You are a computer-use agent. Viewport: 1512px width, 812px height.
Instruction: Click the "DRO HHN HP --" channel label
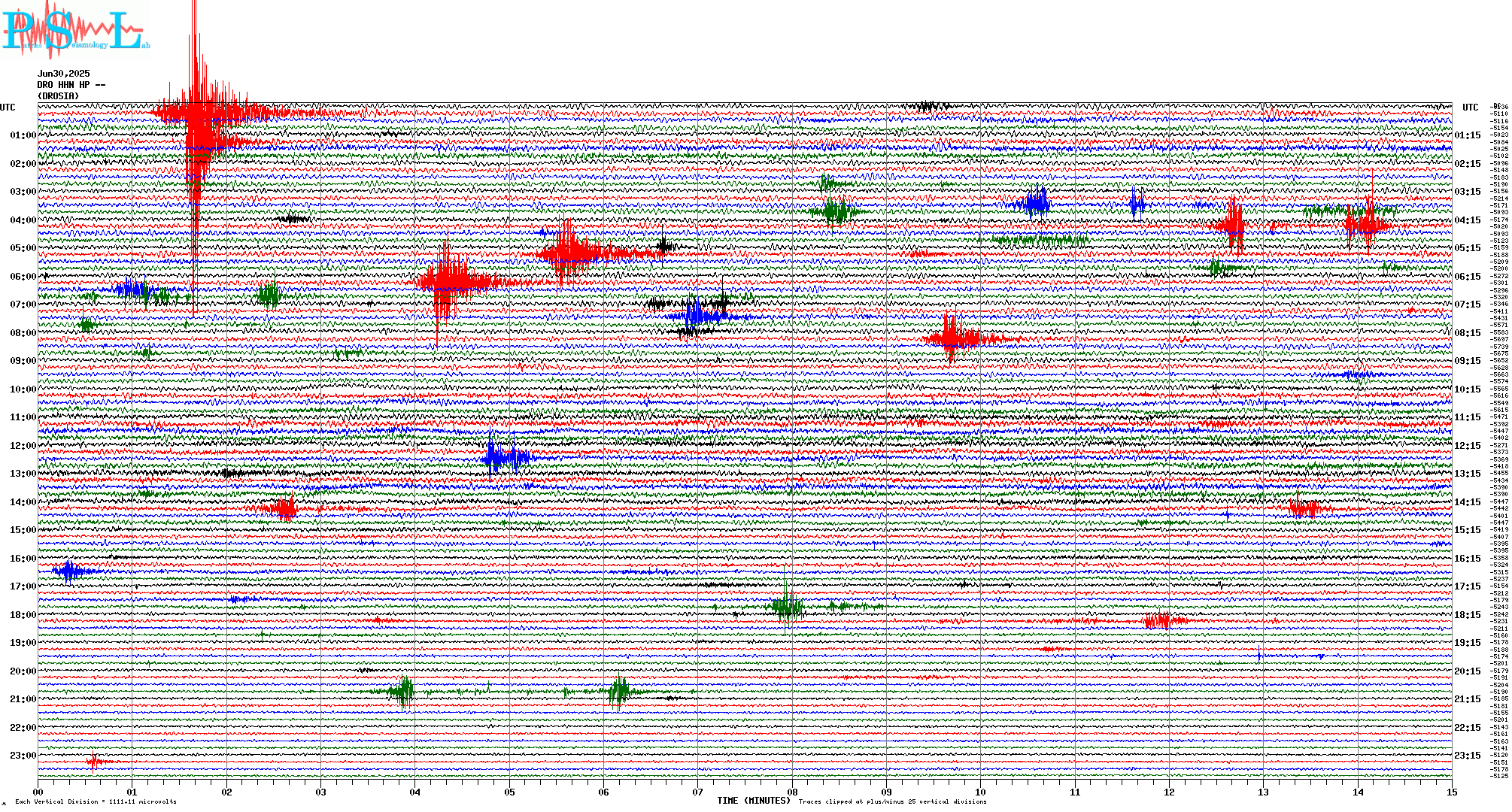tap(71, 85)
